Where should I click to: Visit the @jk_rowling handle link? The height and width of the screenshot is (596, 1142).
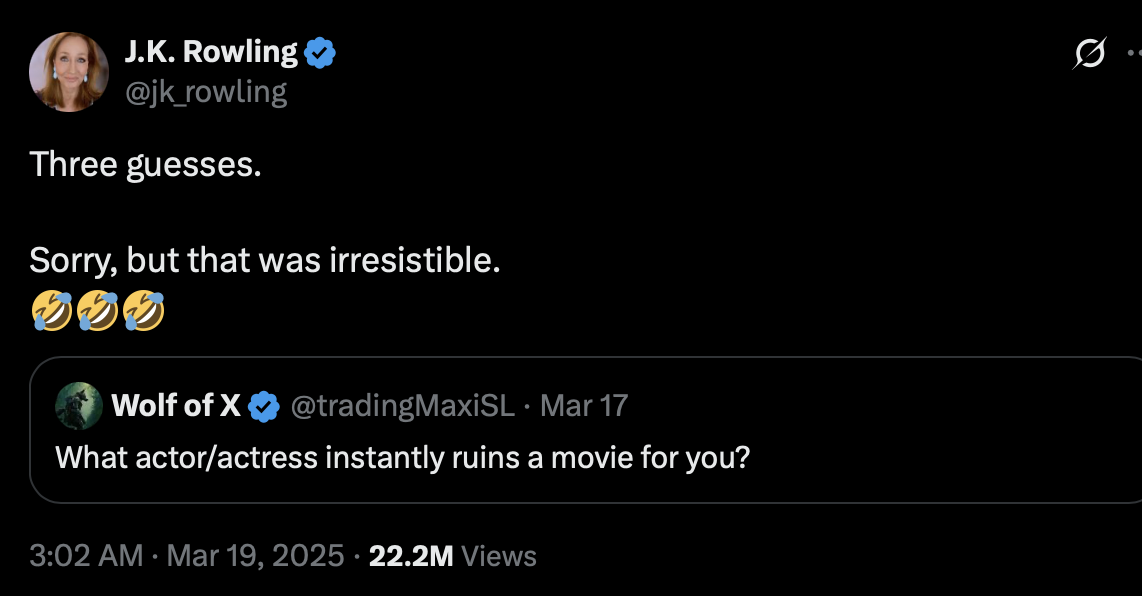tap(204, 92)
